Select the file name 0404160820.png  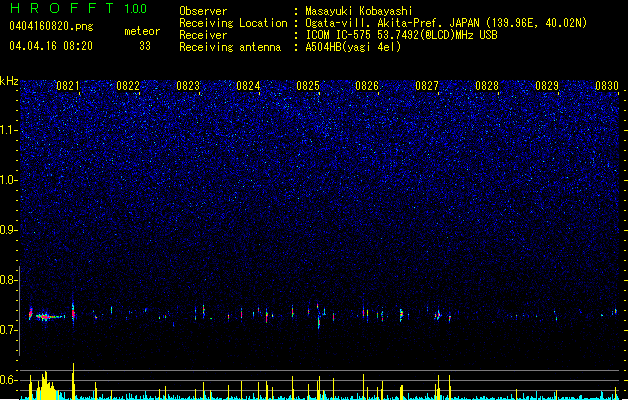51,26
